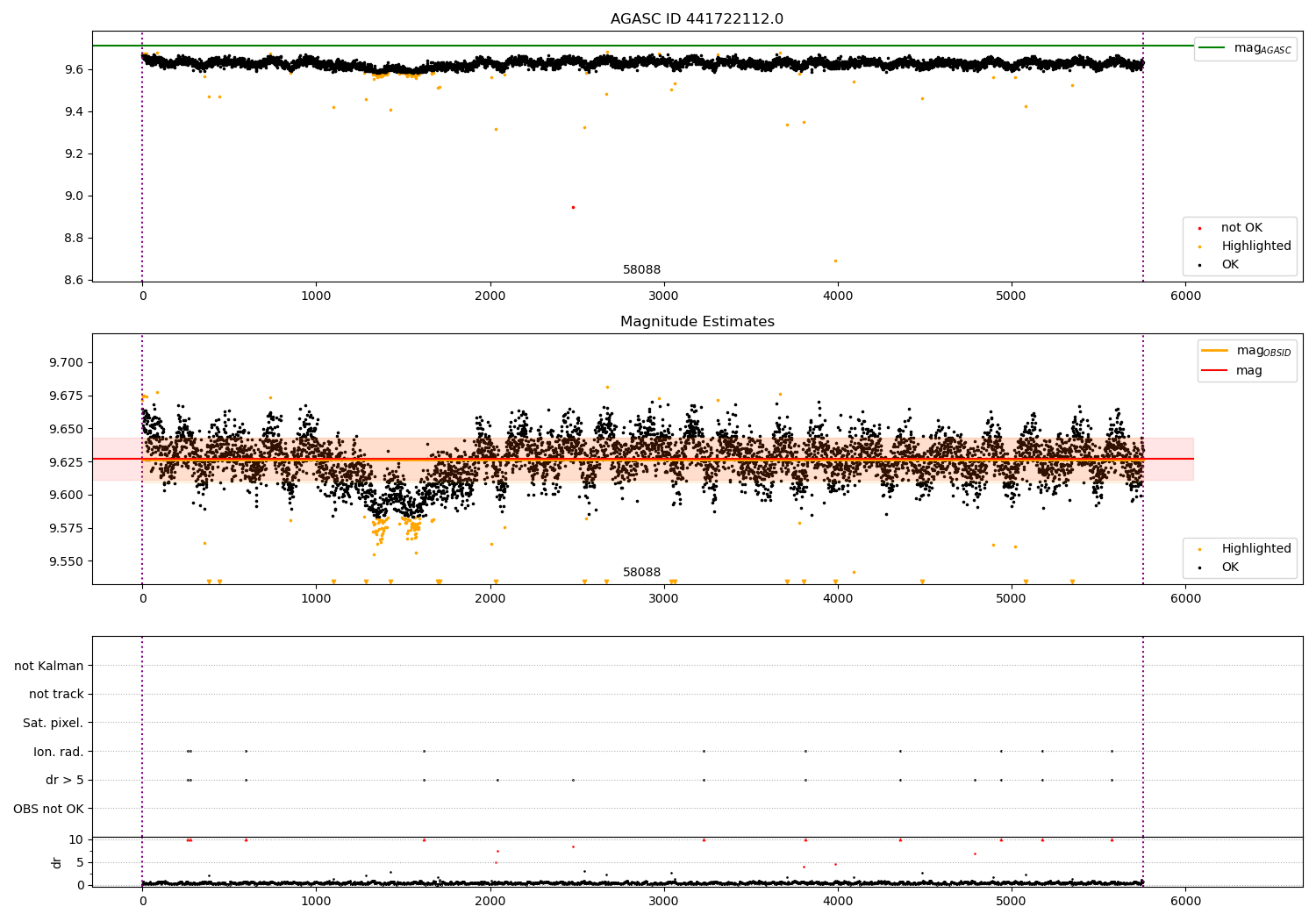Click the 'Ion. rad.' row label

click(x=59, y=752)
